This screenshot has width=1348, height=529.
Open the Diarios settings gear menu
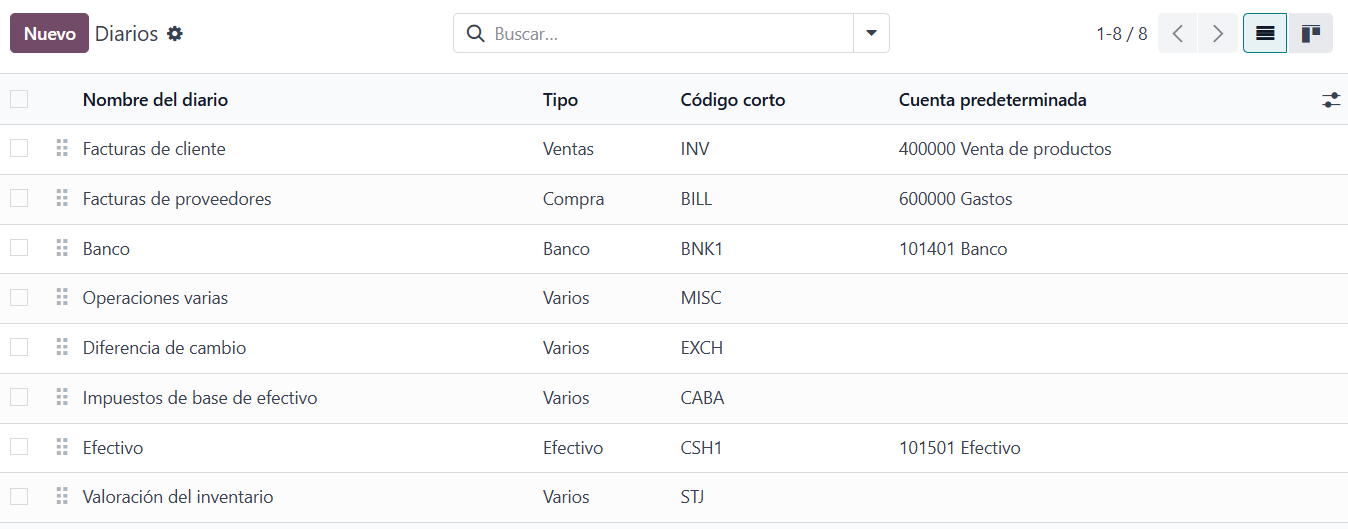[175, 33]
